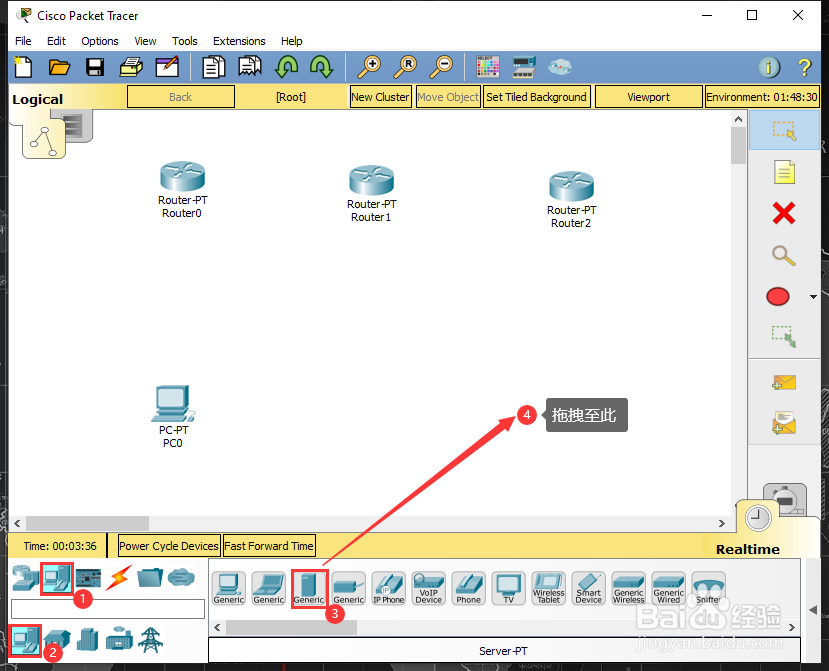Click the Redo green arrow

pos(321,67)
